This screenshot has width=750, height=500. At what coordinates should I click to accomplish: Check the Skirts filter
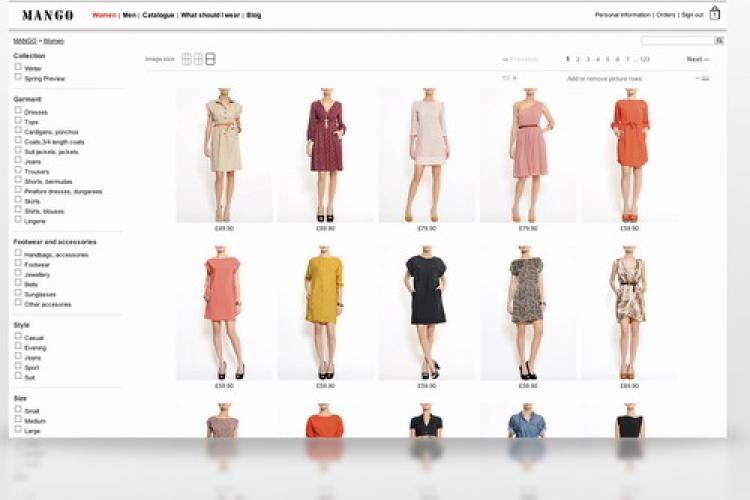[x=18, y=200]
